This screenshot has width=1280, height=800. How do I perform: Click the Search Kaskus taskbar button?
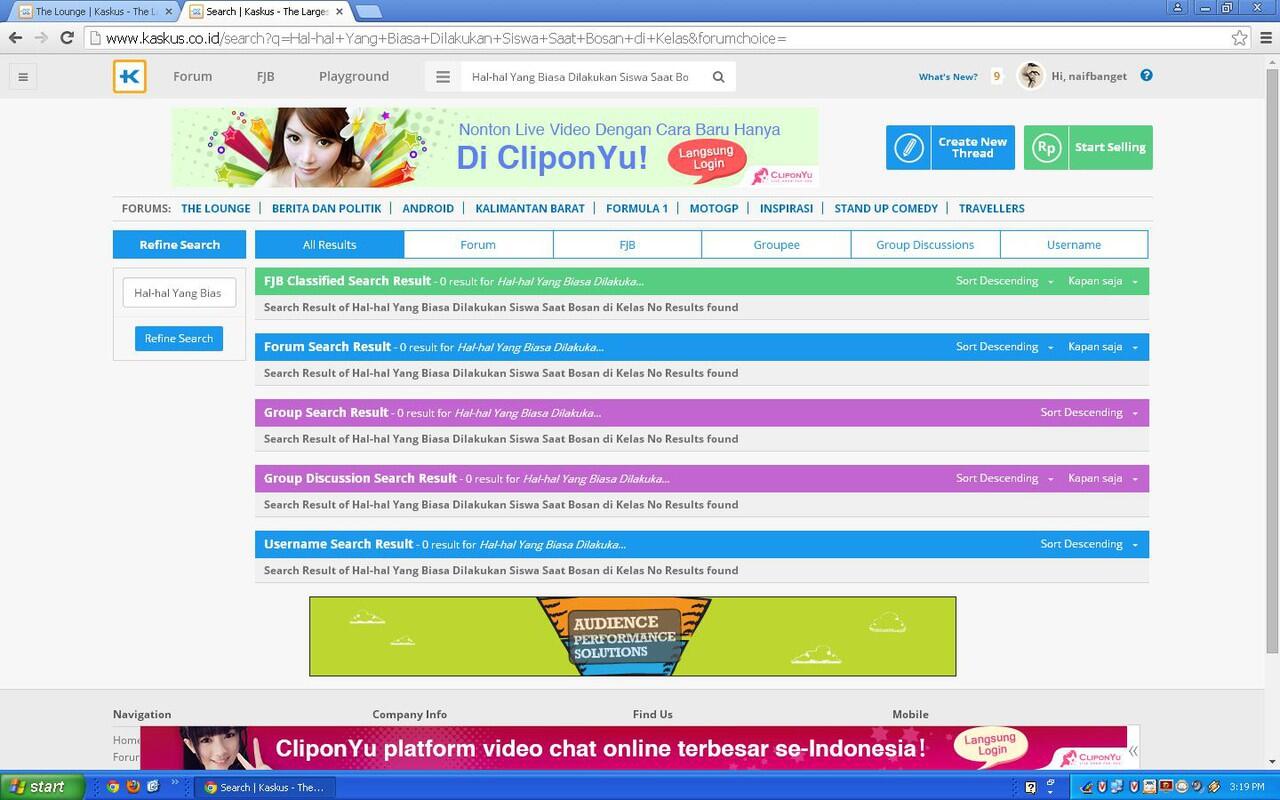coord(264,787)
